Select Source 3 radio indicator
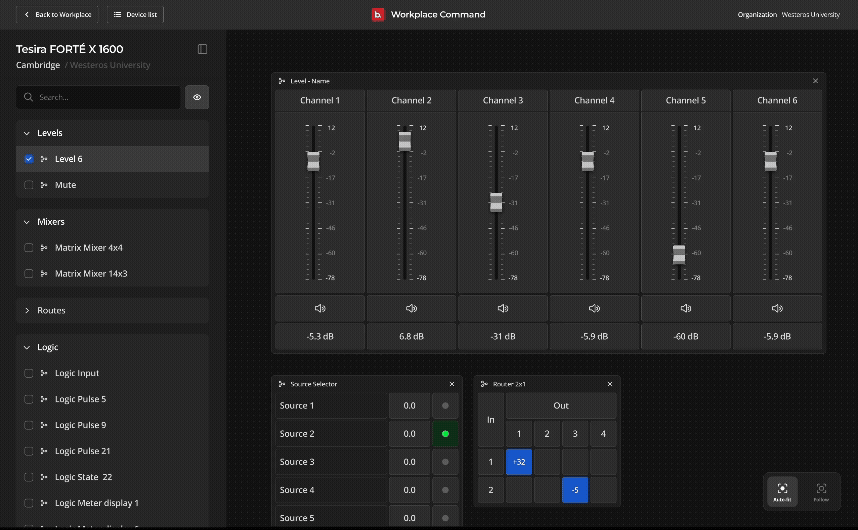858x530 pixels. (x=445, y=462)
